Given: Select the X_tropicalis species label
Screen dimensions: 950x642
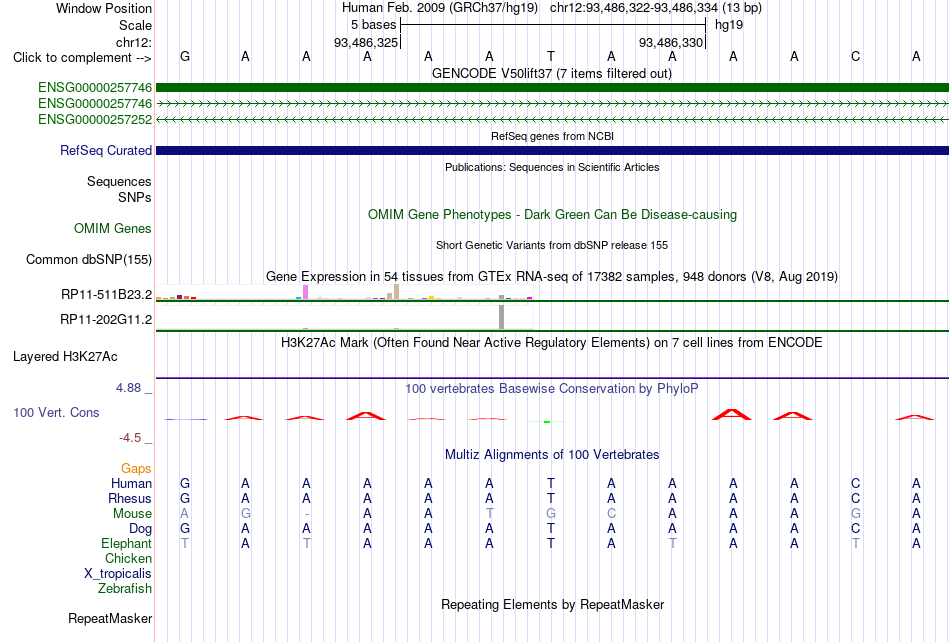Looking at the screenshot, I should [x=118, y=574].
